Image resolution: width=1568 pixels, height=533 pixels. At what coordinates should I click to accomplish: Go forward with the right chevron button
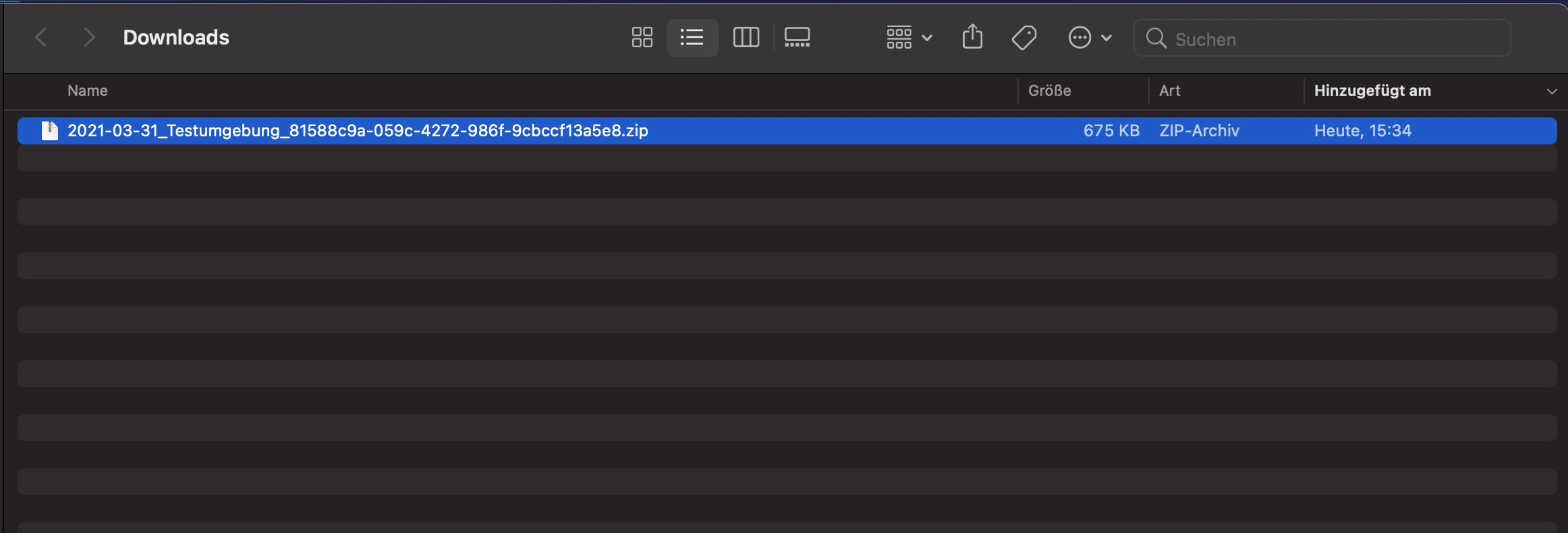88,37
